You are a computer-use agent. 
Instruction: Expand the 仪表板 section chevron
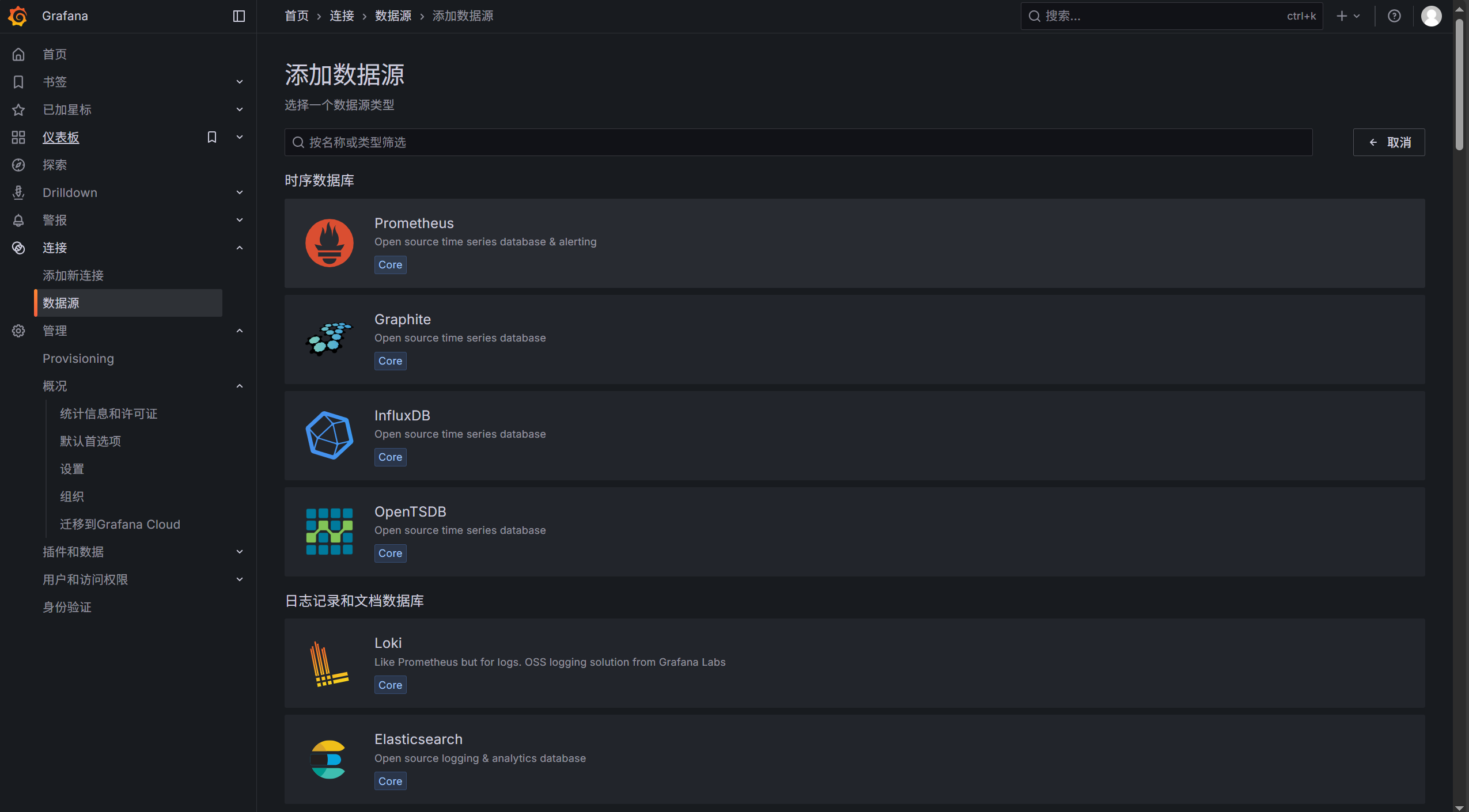(240, 137)
